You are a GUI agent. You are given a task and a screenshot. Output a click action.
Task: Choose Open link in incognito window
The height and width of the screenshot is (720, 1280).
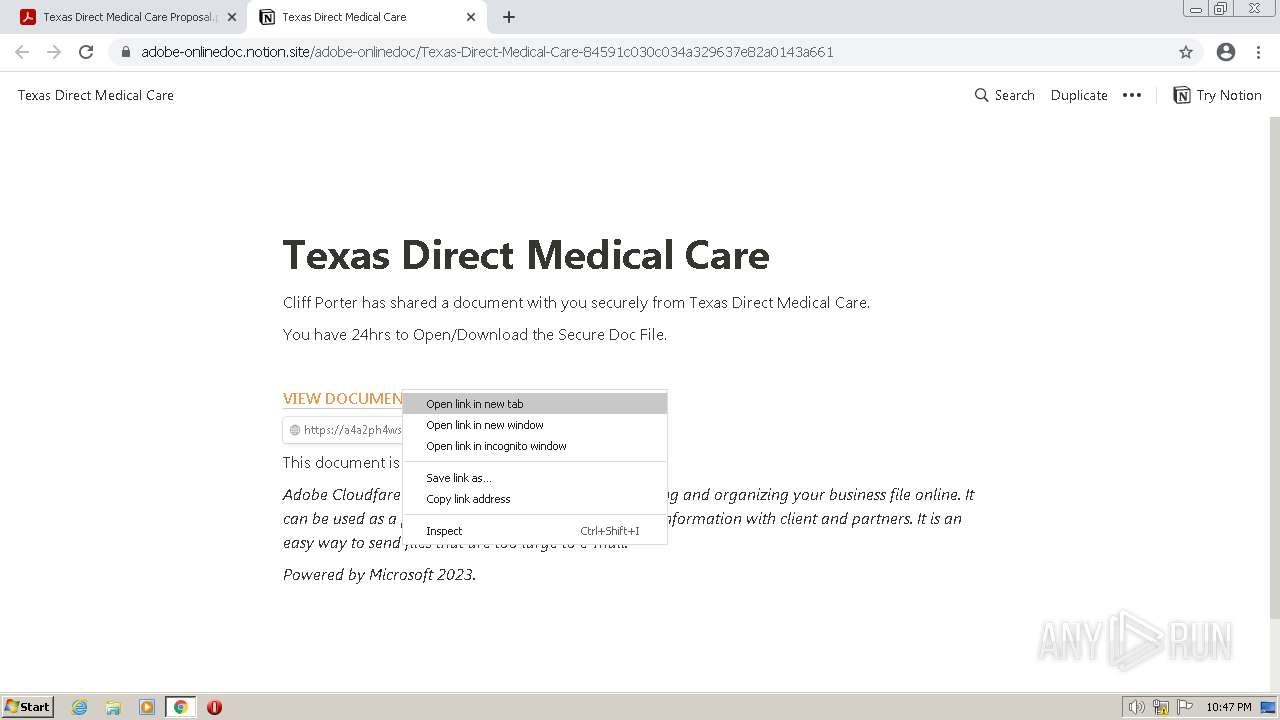pyautogui.click(x=534, y=446)
